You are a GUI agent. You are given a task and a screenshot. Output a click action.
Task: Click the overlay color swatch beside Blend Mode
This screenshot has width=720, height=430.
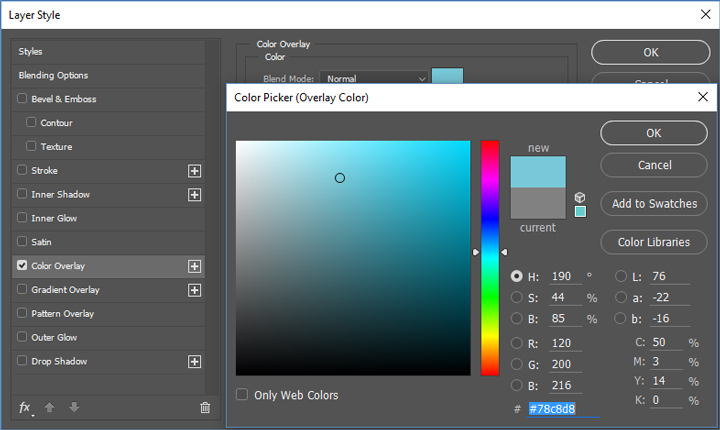(x=447, y=76)
